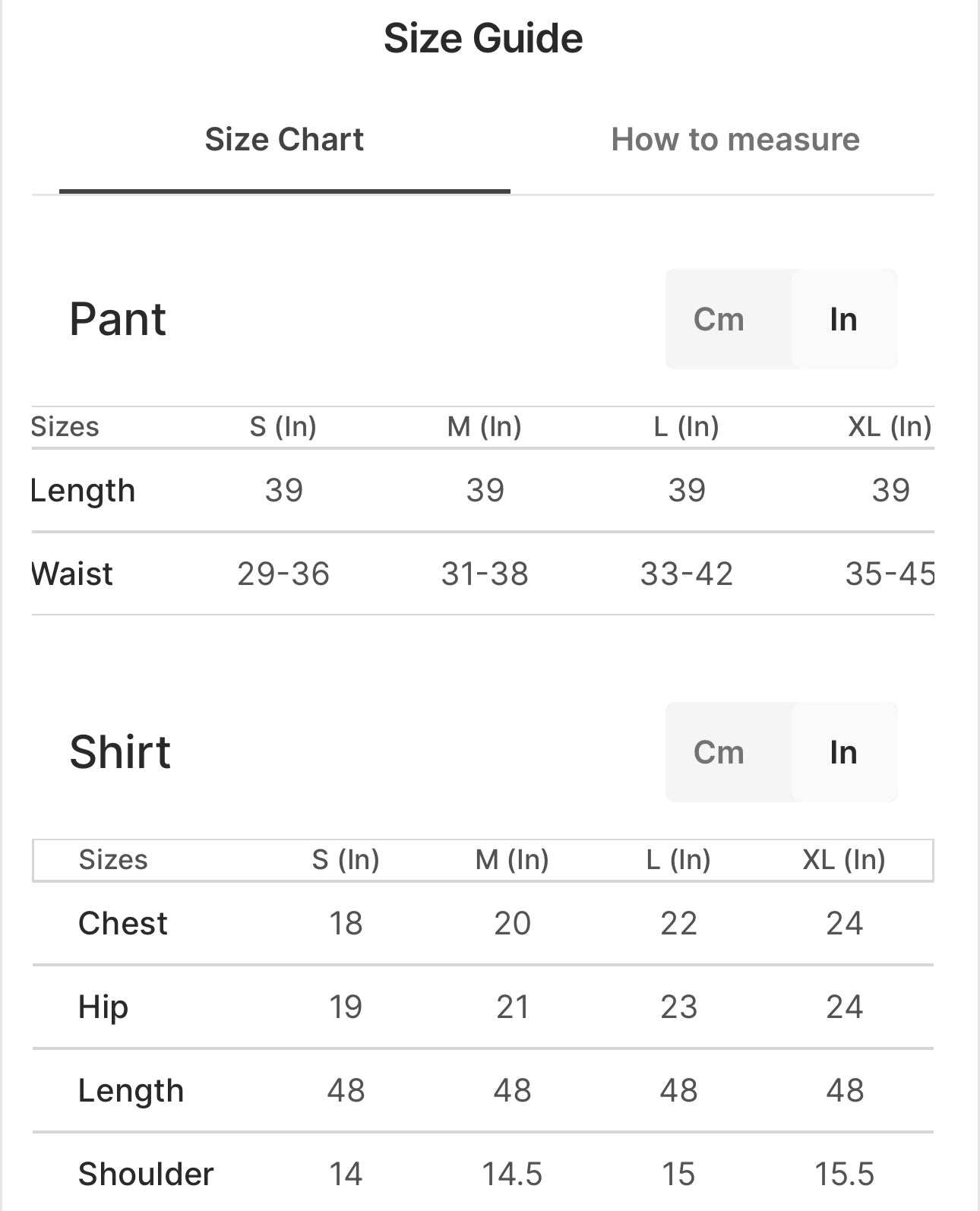Click the Pant section heading
The image size is (980, 1211).
tap(118, 319)
